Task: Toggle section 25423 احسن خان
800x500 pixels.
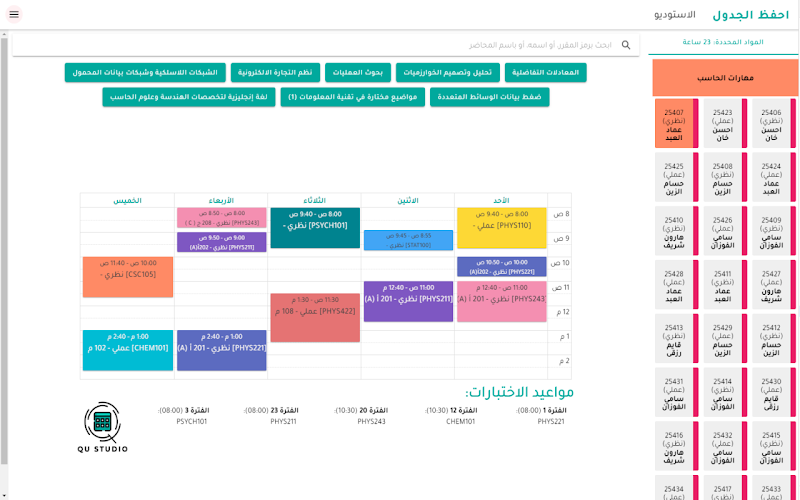Action: [725, 123]
